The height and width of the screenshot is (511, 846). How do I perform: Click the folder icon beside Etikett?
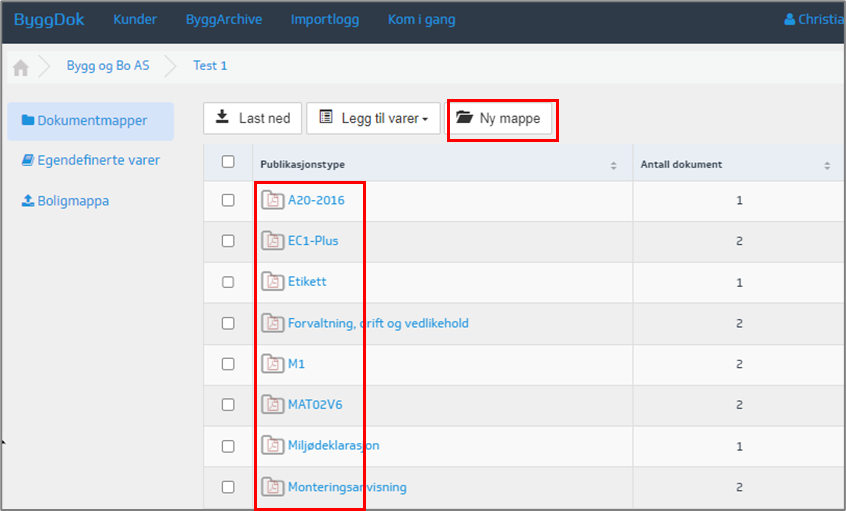coord(272,282)
